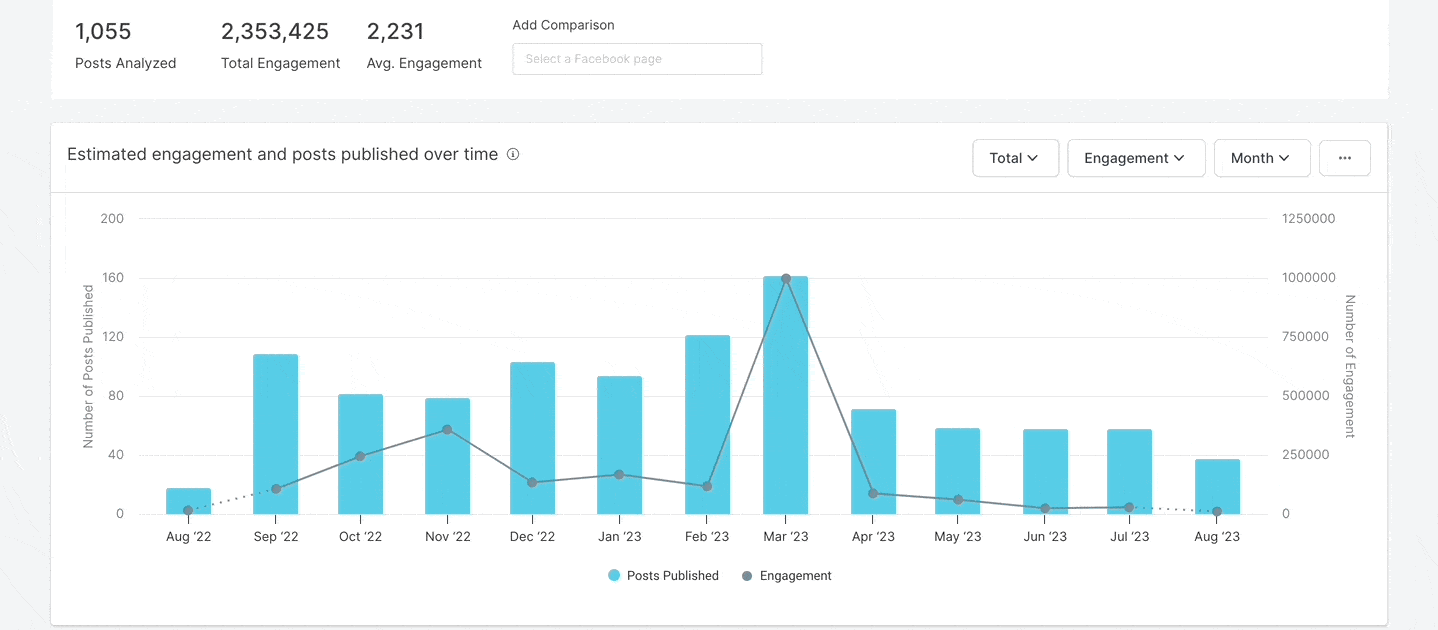Switch time granularity via the Month dropdown
Screen dimensions: 1438x630
point(1262,158)
